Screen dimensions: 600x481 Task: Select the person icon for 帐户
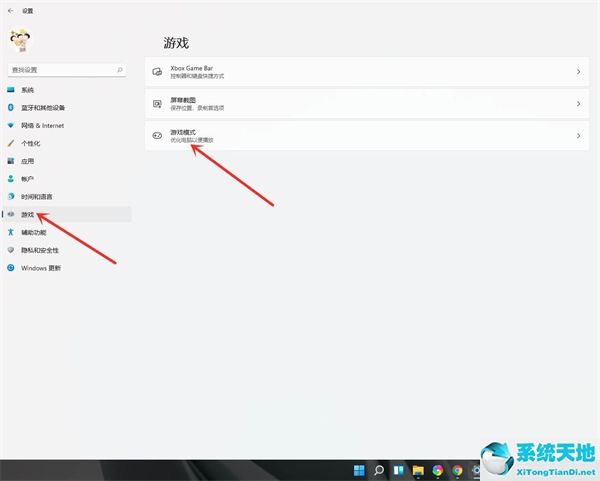point(11,179)
